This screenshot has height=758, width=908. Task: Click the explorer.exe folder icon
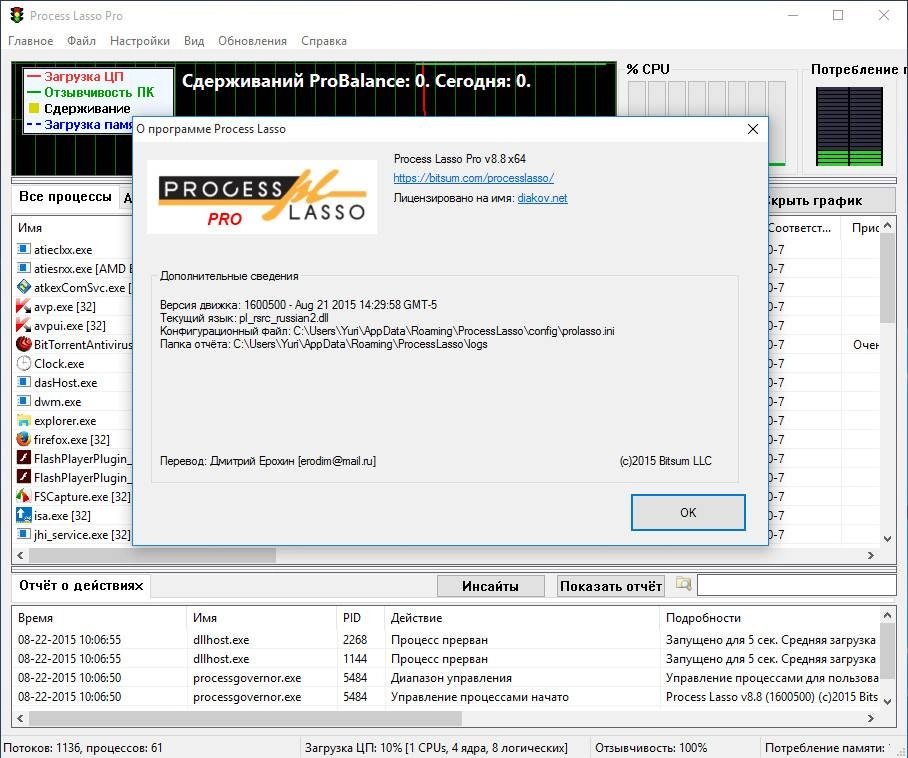click(x=23, y=420)
